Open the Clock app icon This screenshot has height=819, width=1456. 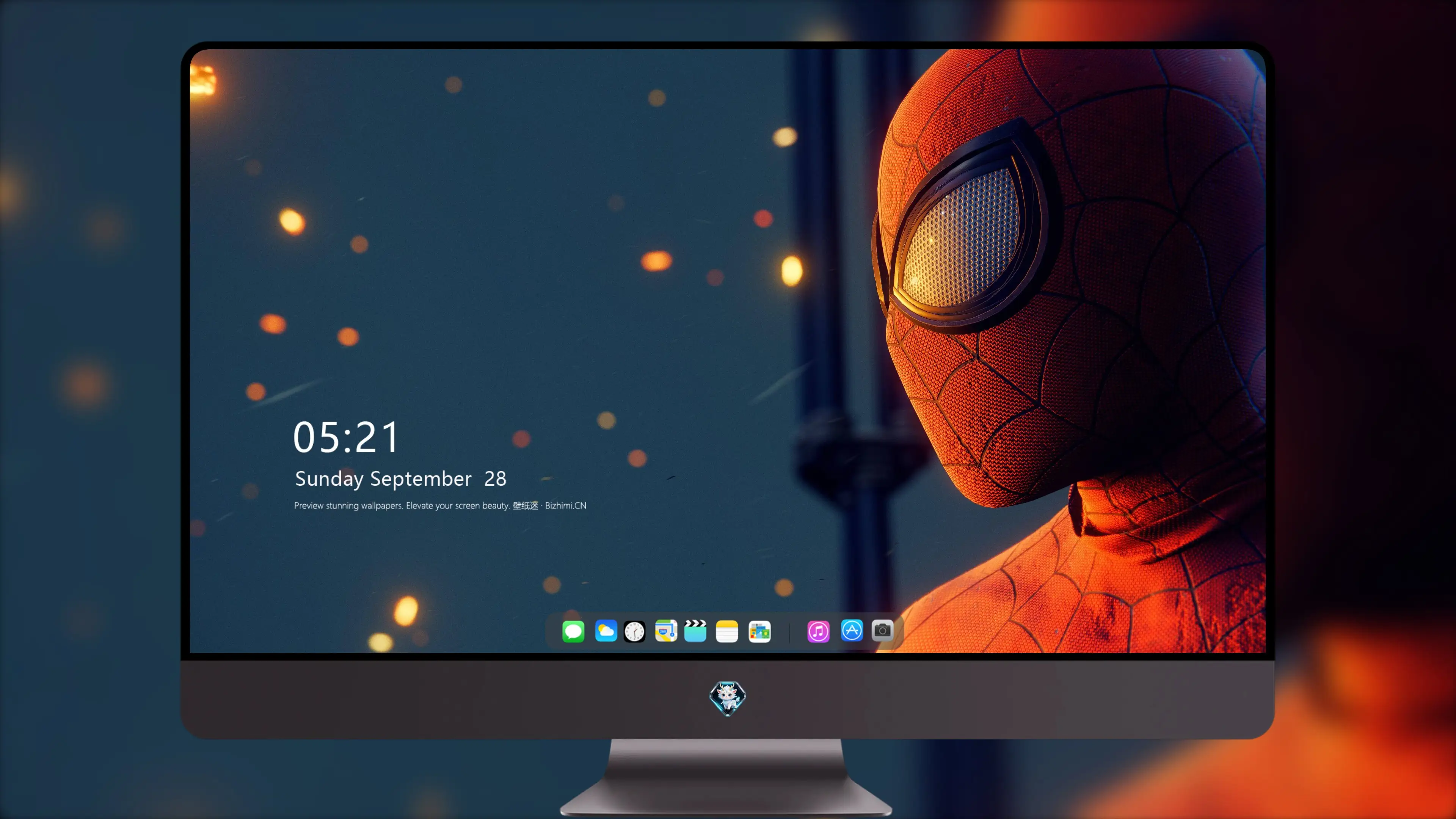(634, 631)
